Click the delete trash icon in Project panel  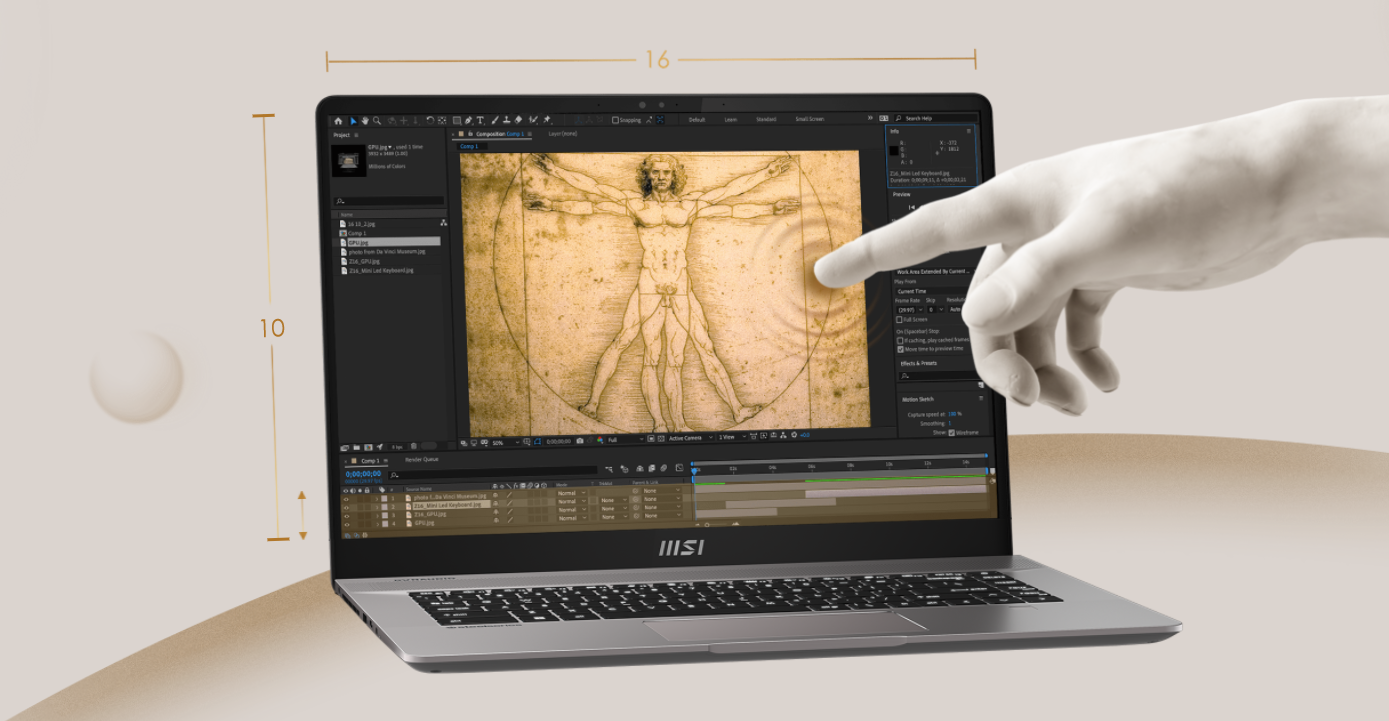(414, 447)
